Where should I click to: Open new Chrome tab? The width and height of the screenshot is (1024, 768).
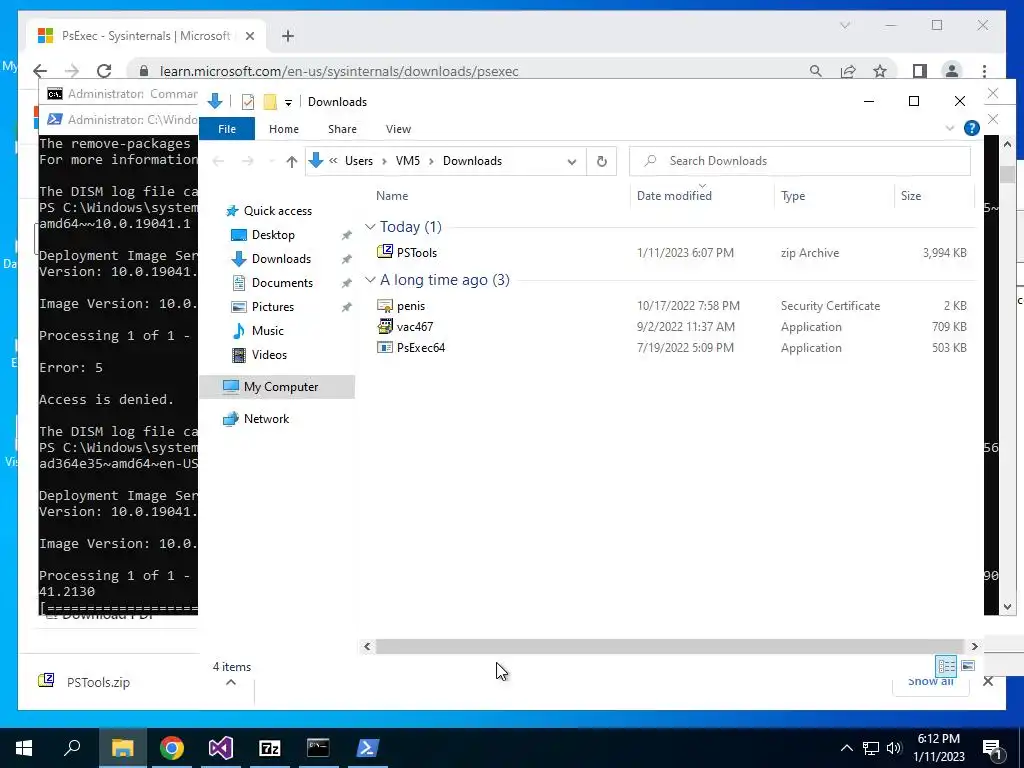click(x=288, y=36)
